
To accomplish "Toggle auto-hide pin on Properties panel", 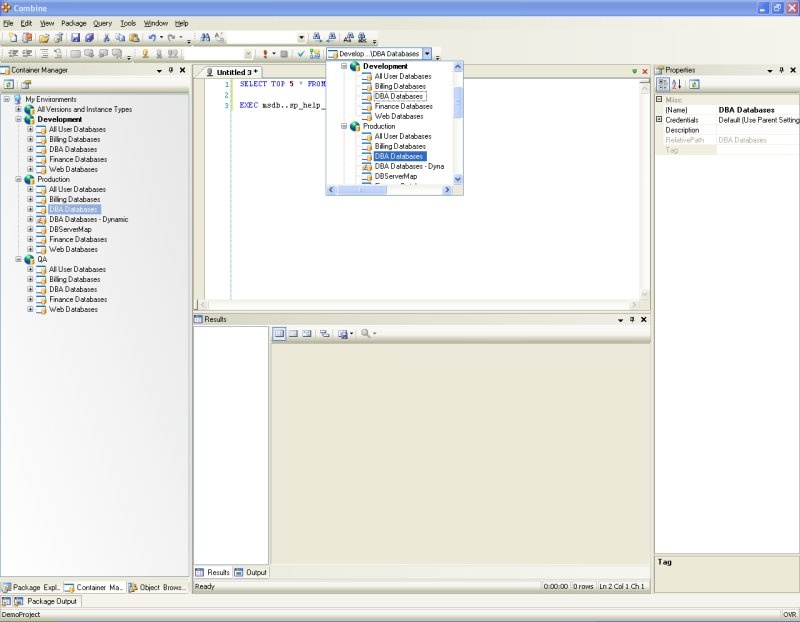I will pyautogui.click(x=781, y=71).
